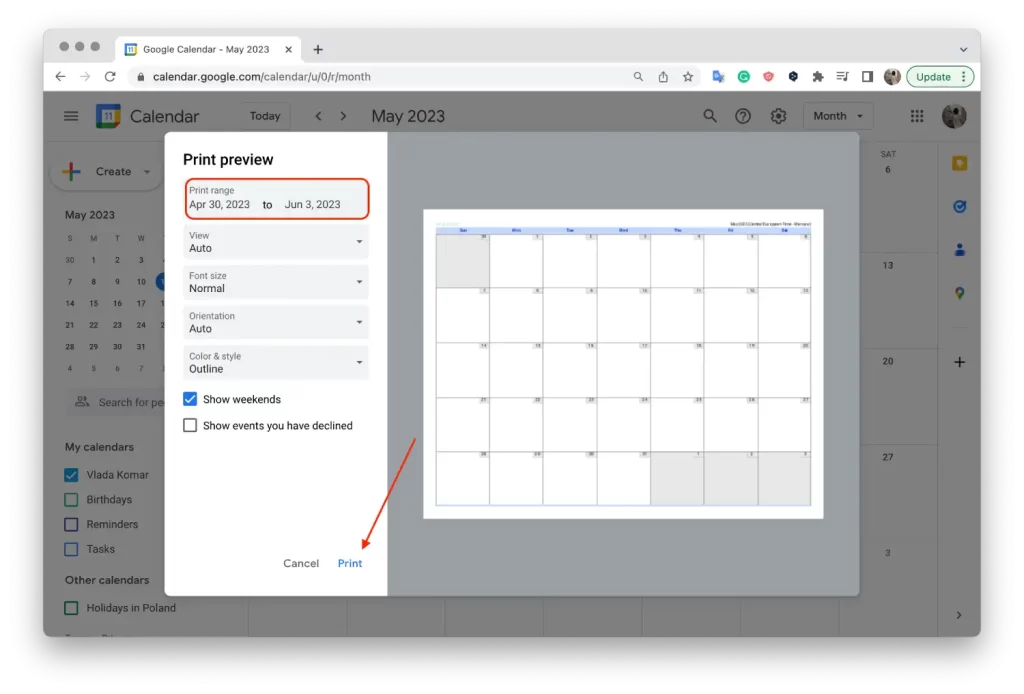Edit print range end date Jun 3, 2023

pos(312,204)
